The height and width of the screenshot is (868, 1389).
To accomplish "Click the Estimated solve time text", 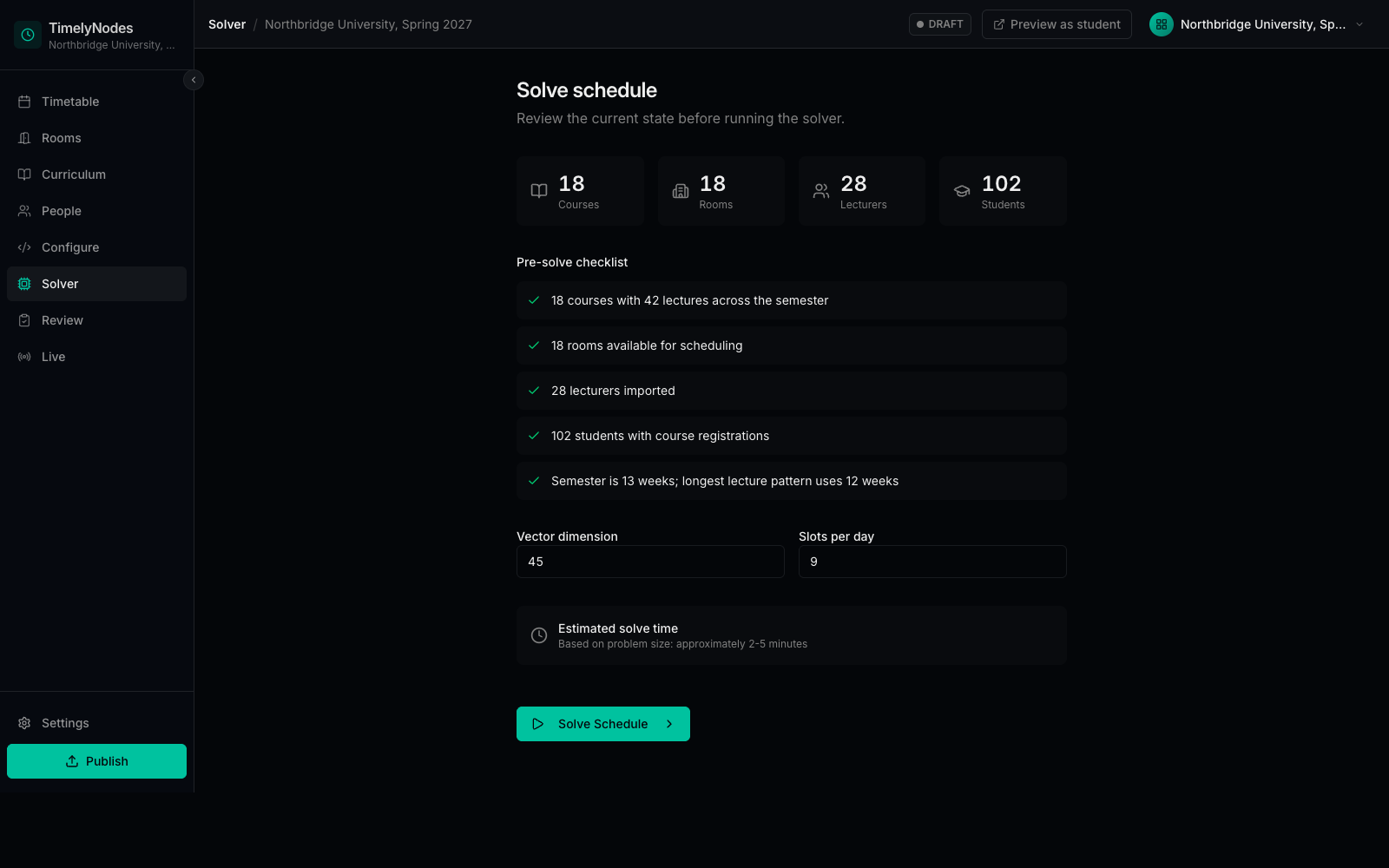I will point(618,628).
